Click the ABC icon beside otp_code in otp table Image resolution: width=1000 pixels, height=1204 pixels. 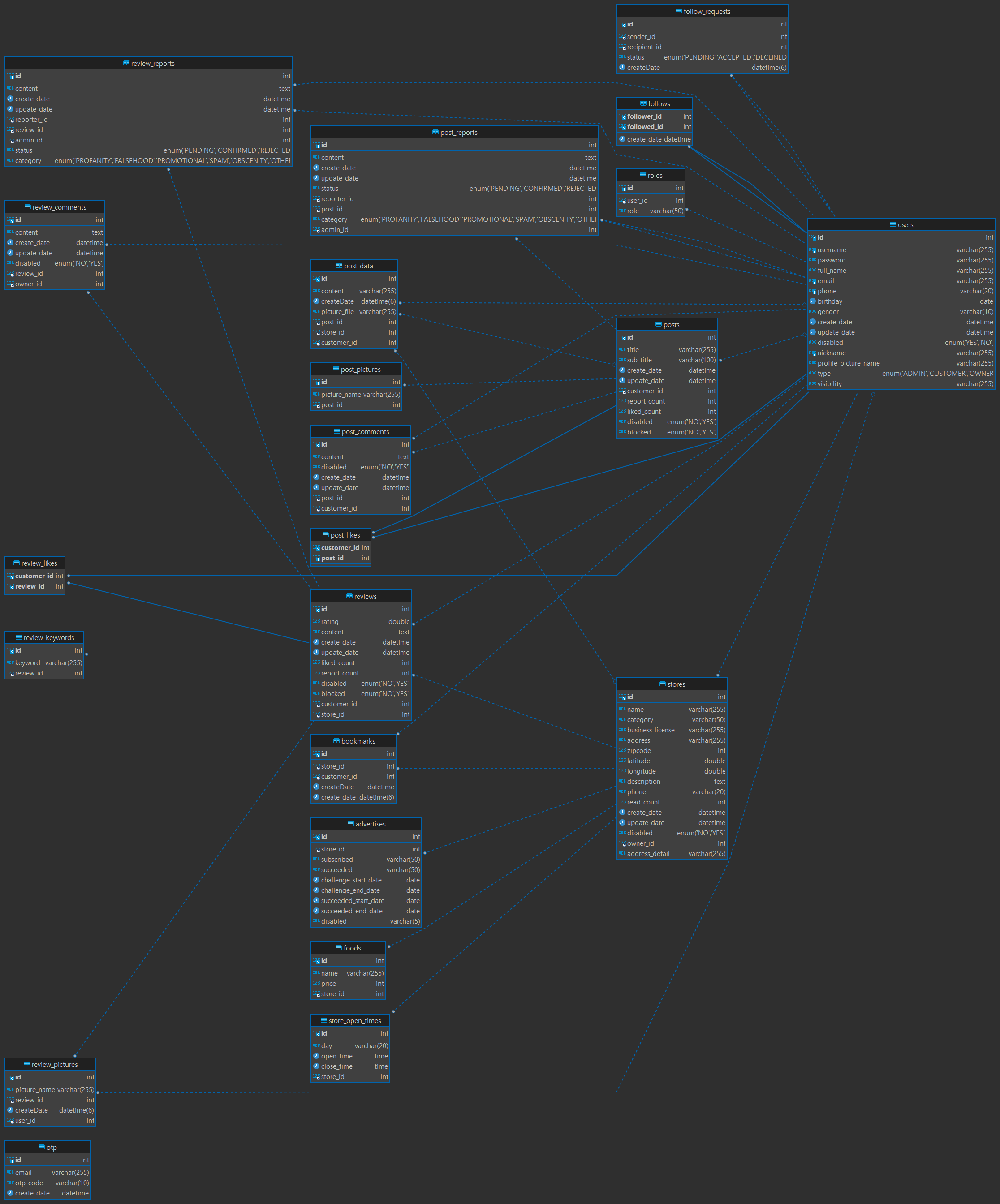coord(10,1182)
